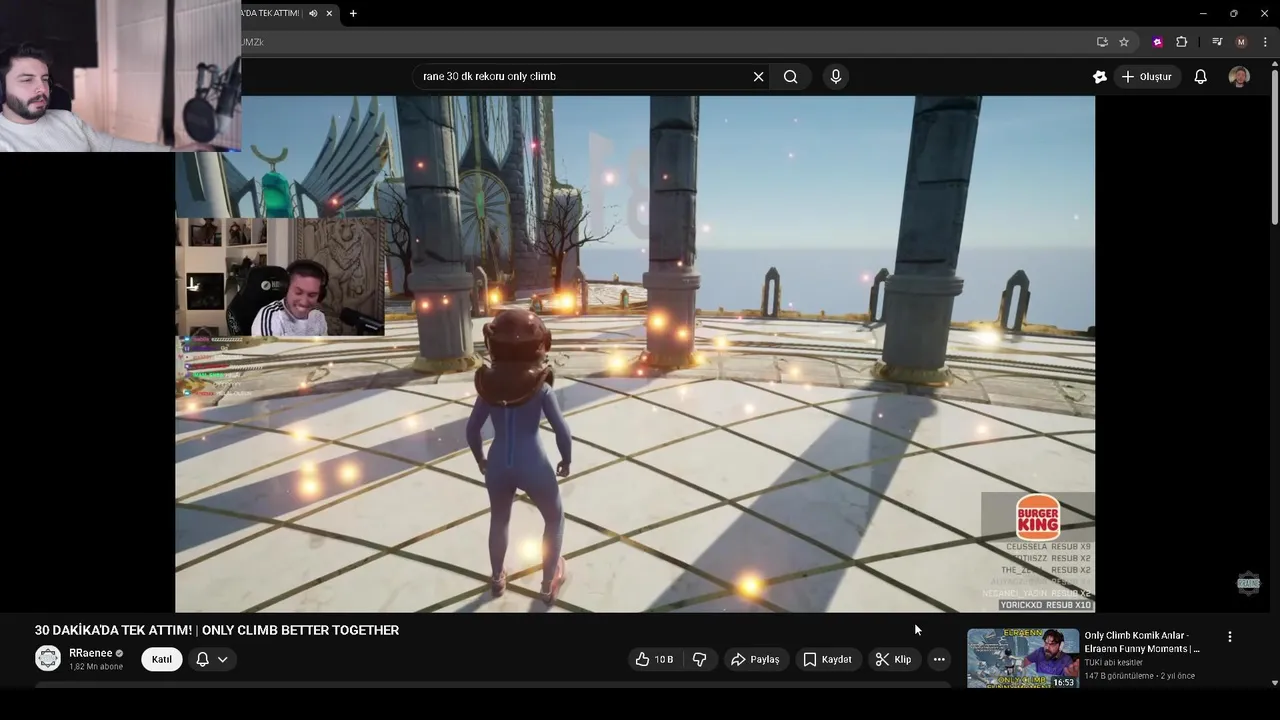
Task: Open options for the Only Climb Komik Anlar video
Action: tap(1230, 636)
